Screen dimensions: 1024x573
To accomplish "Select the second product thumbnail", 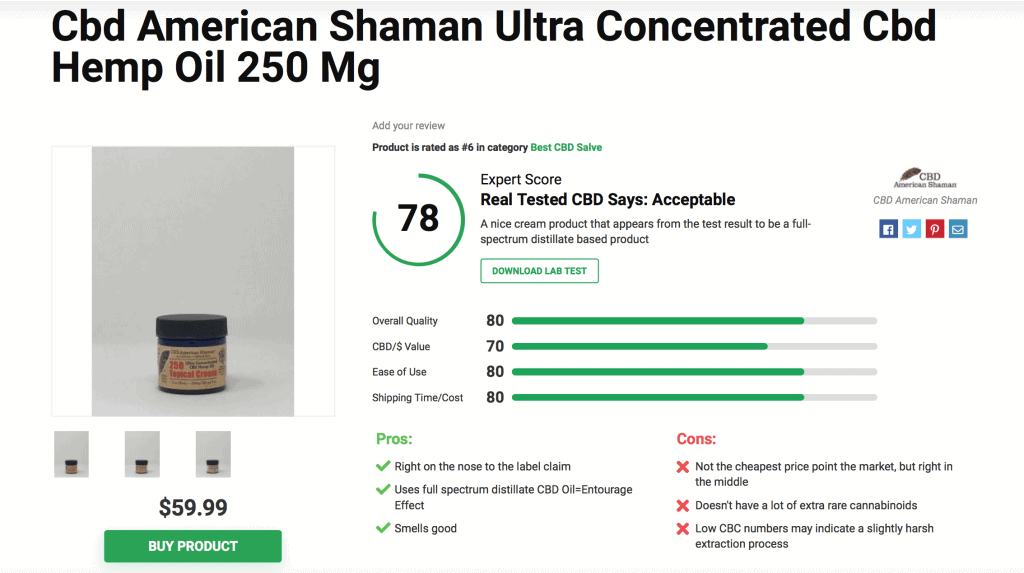I will pos(142,454).
